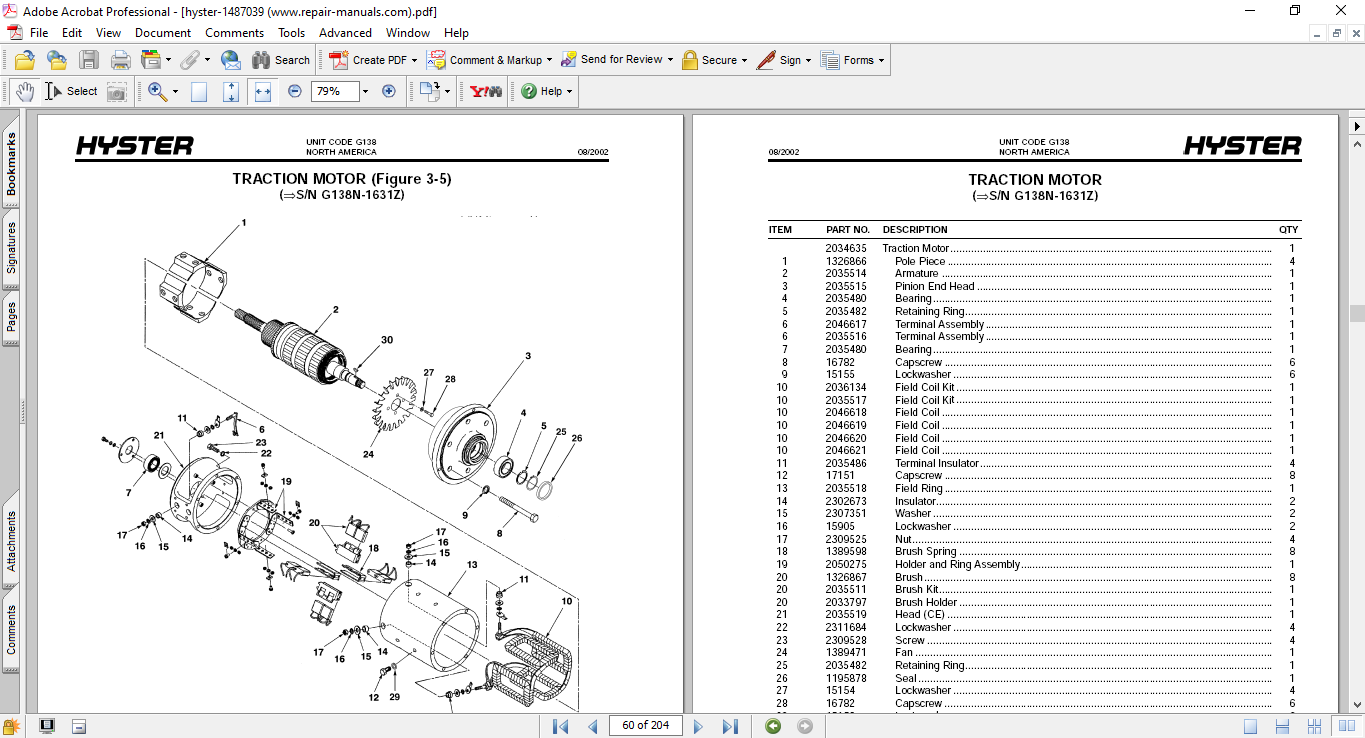
Task: Click the green Previous View arrow
Action: coord(773,726)
